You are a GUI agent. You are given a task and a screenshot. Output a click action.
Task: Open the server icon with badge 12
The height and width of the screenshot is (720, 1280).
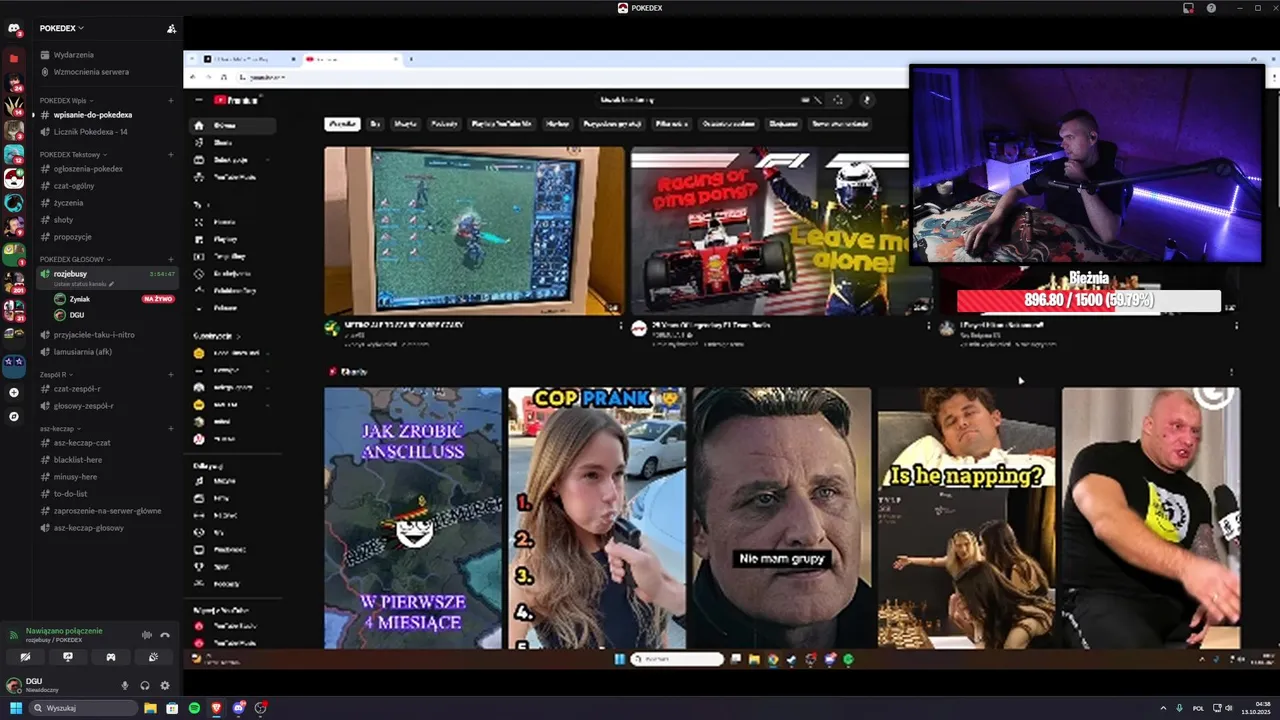(14, 154)
